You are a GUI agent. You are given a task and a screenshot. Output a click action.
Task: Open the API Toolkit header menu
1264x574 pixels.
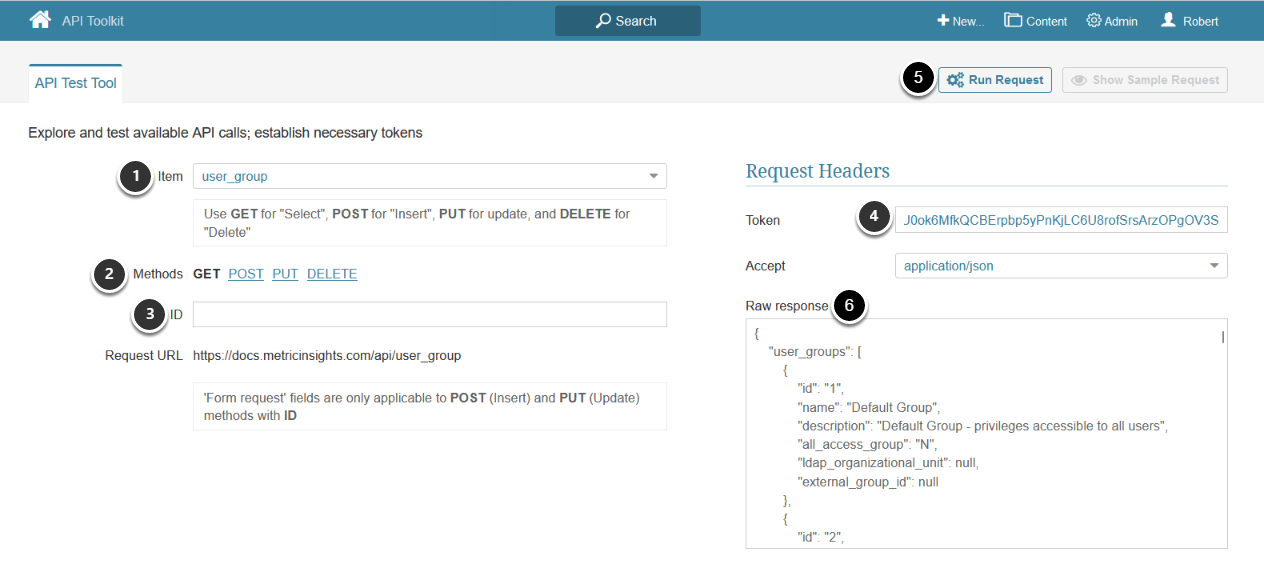93,21
